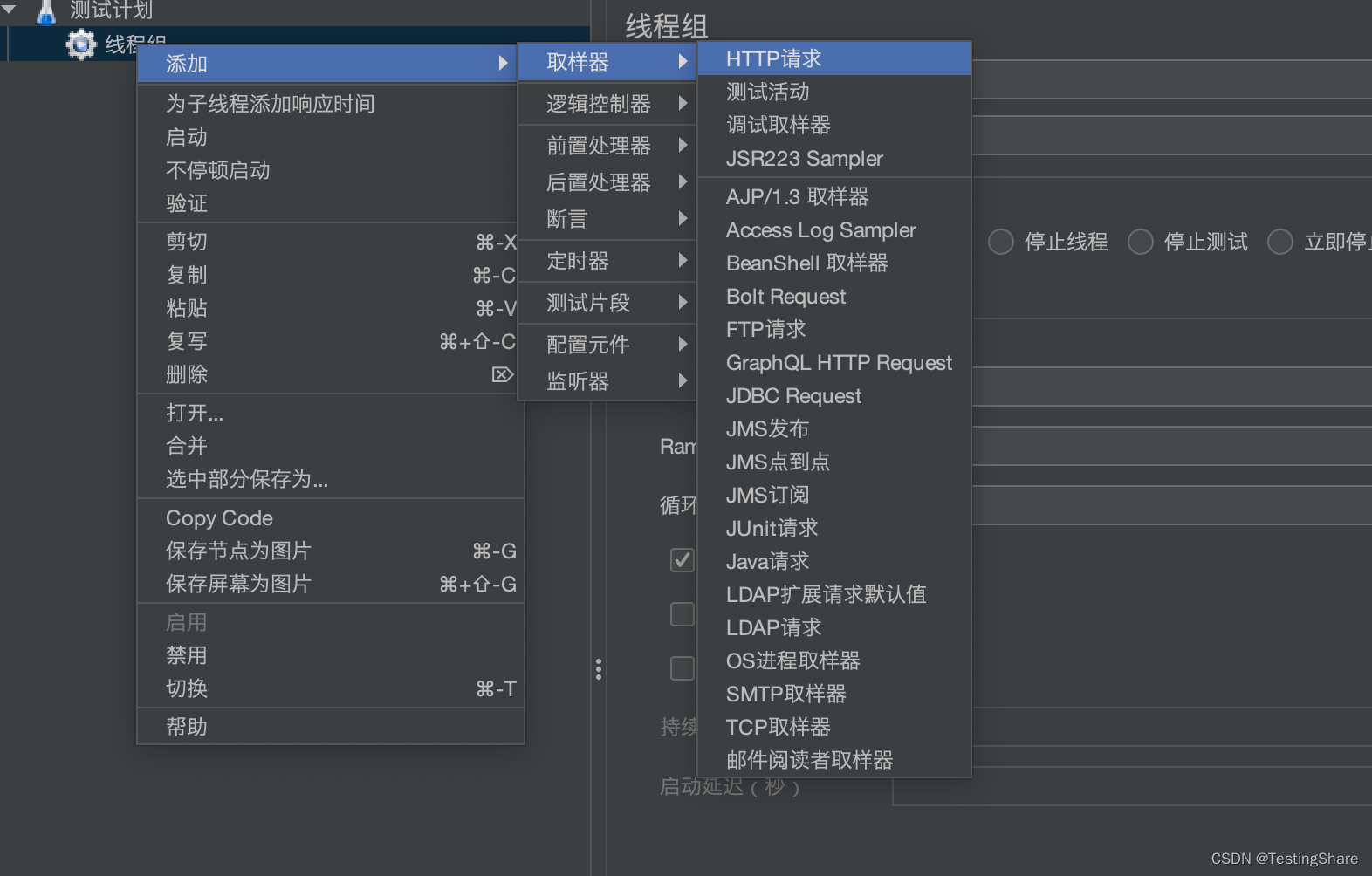Click Copy Code entry

click(331, 517)
